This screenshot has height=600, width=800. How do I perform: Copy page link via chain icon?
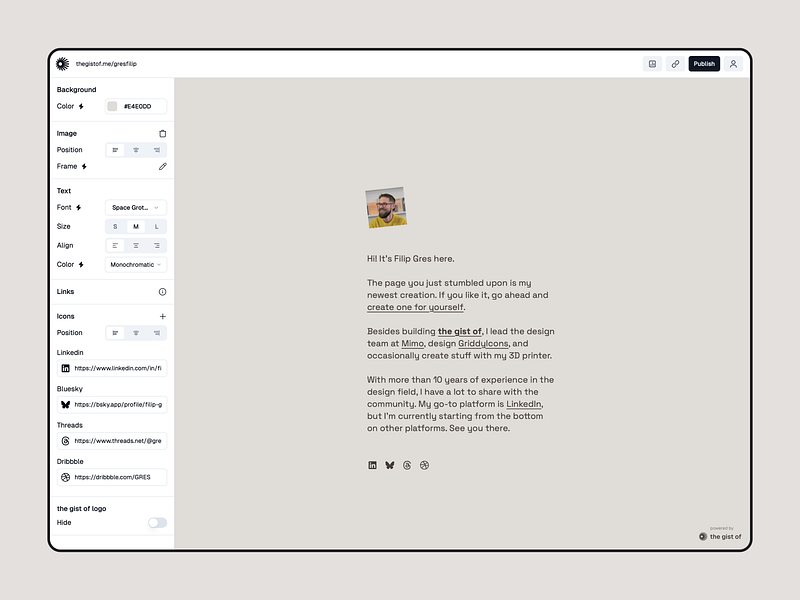pos(675,64)
